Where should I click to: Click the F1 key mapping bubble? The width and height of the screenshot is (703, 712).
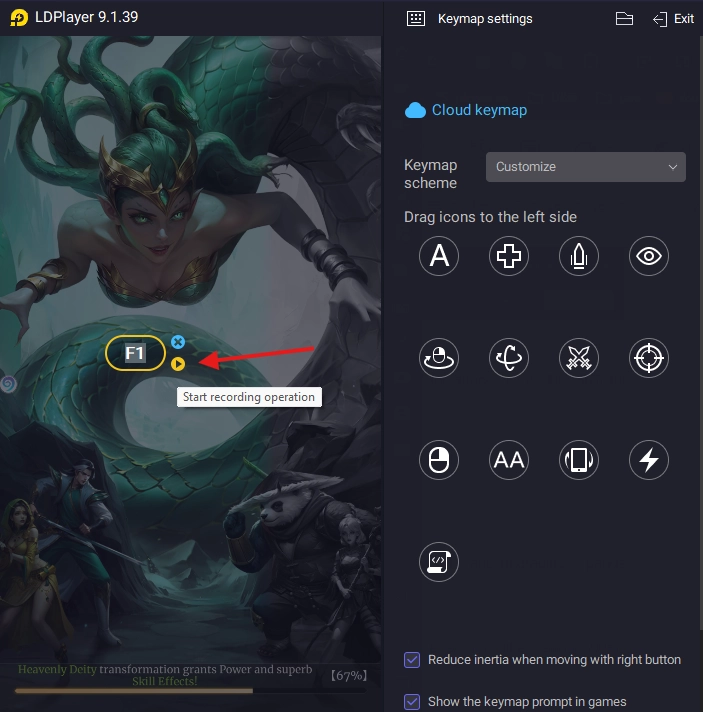tap(135, 353)
